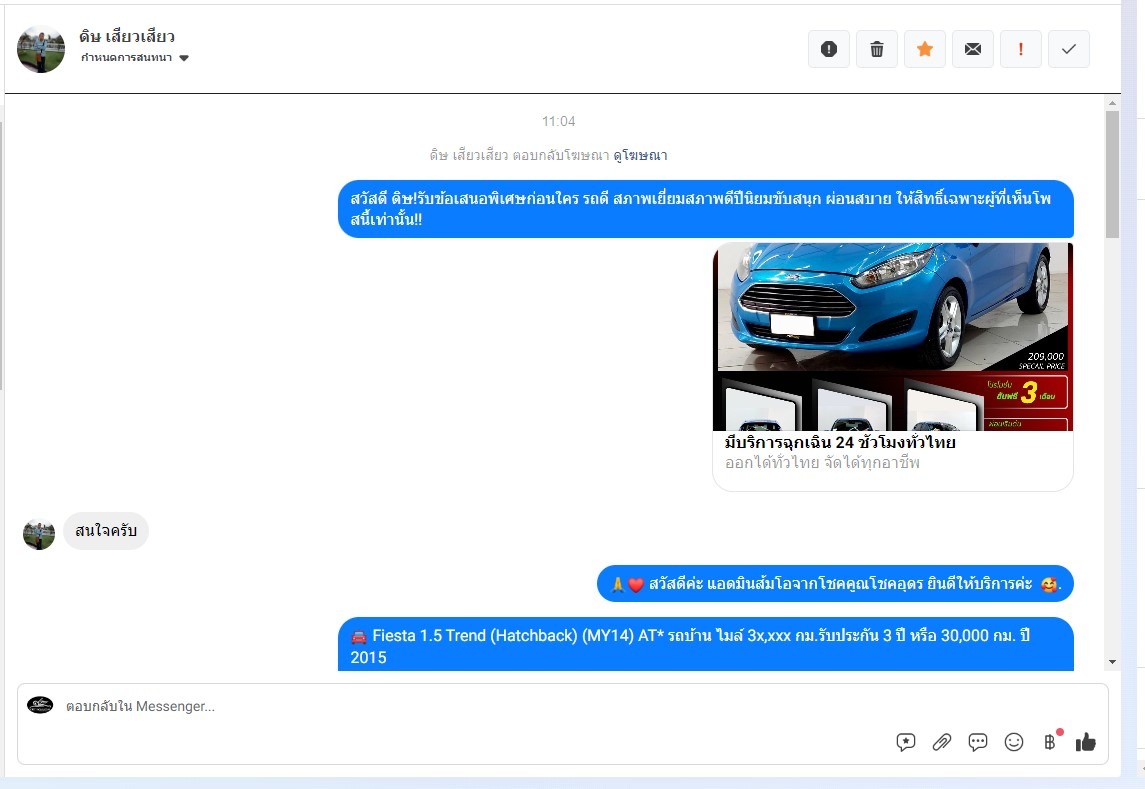This screenshot has width=1145, height=789.
Task: Open the ดูโฆษณา link
Action: point(640,155)
